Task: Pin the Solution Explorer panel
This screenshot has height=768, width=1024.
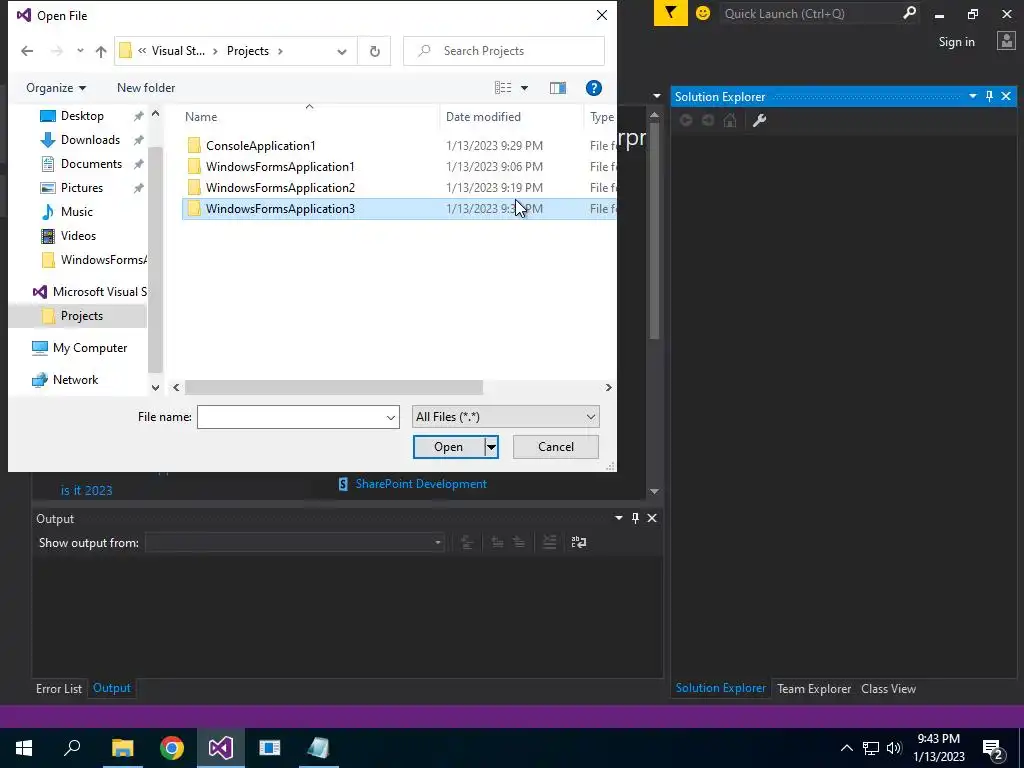Action: [x=989, y=97]
